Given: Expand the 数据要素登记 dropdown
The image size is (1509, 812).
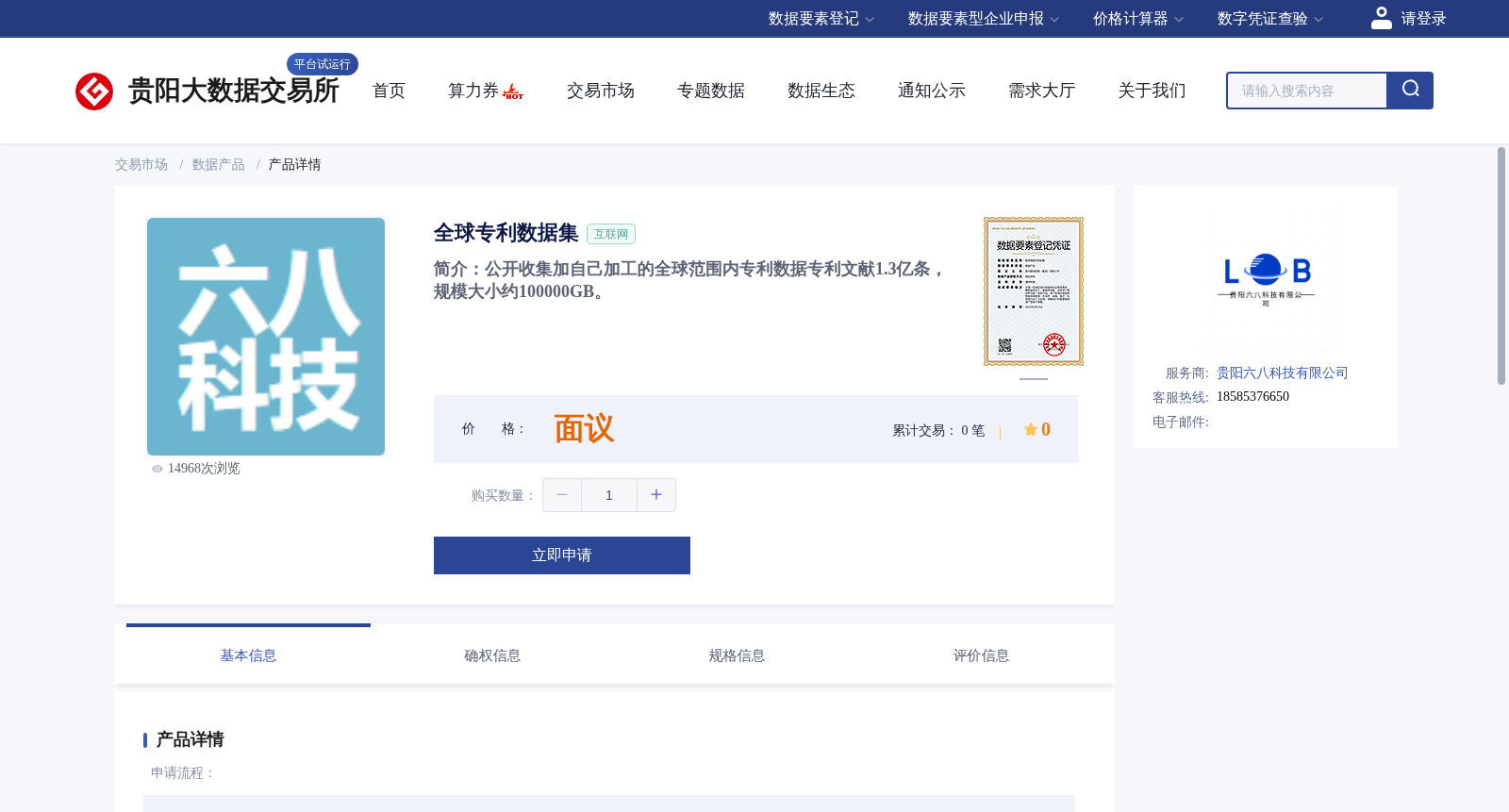Looking at the screenshot, I should pyautogui.click(x=821, y=19).
